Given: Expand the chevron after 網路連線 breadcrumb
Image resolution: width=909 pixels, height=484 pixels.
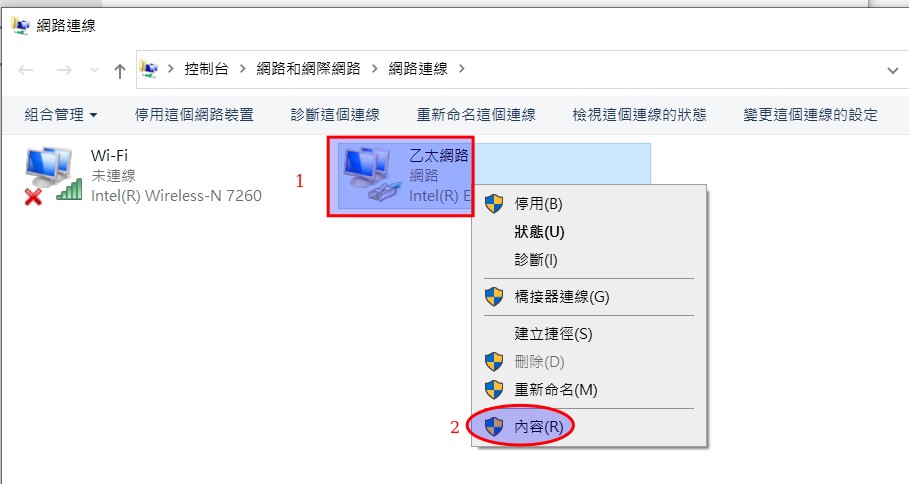Looking at the screenshot, I should click(461, 69).
